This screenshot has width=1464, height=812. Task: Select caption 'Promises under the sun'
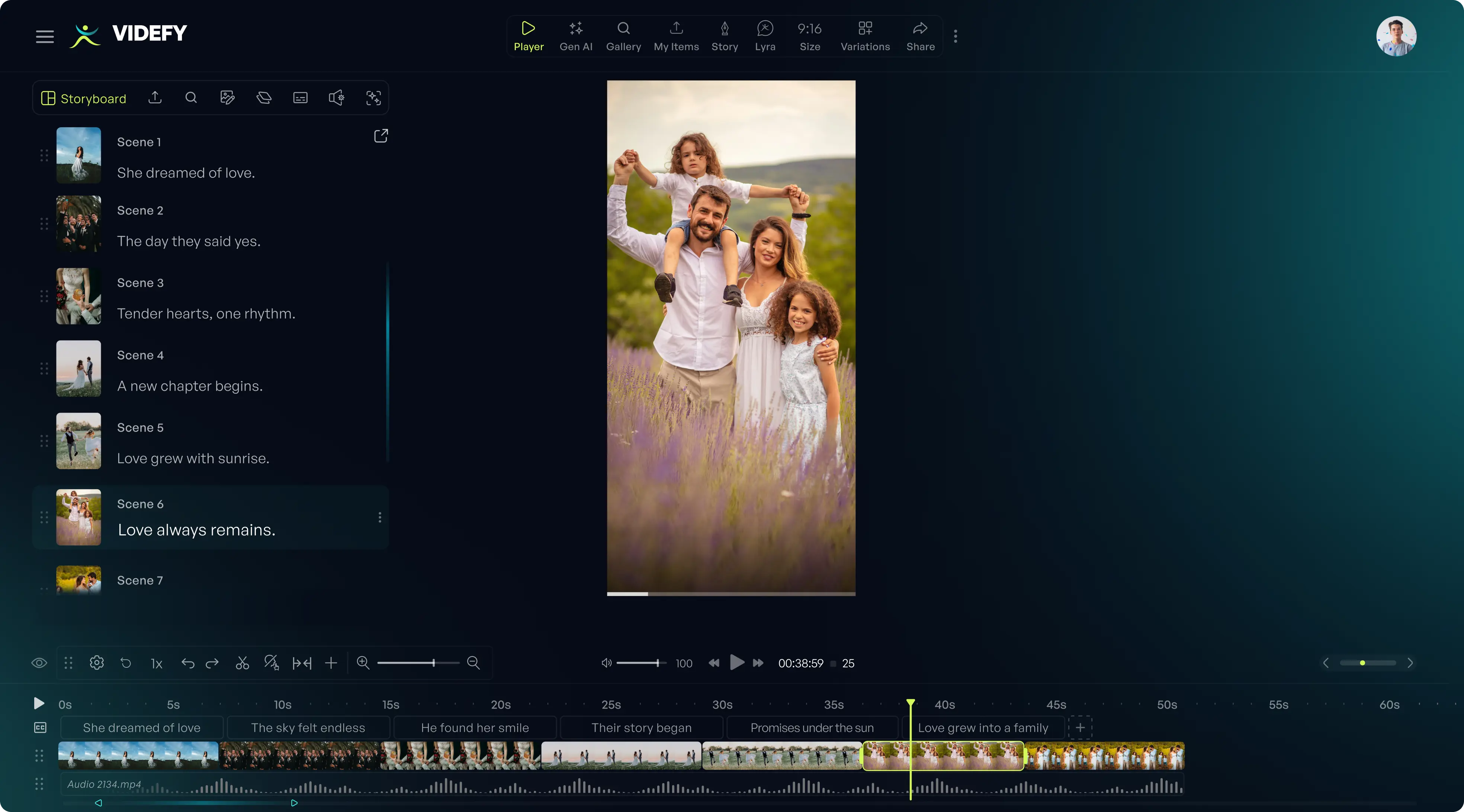(812, 728)
